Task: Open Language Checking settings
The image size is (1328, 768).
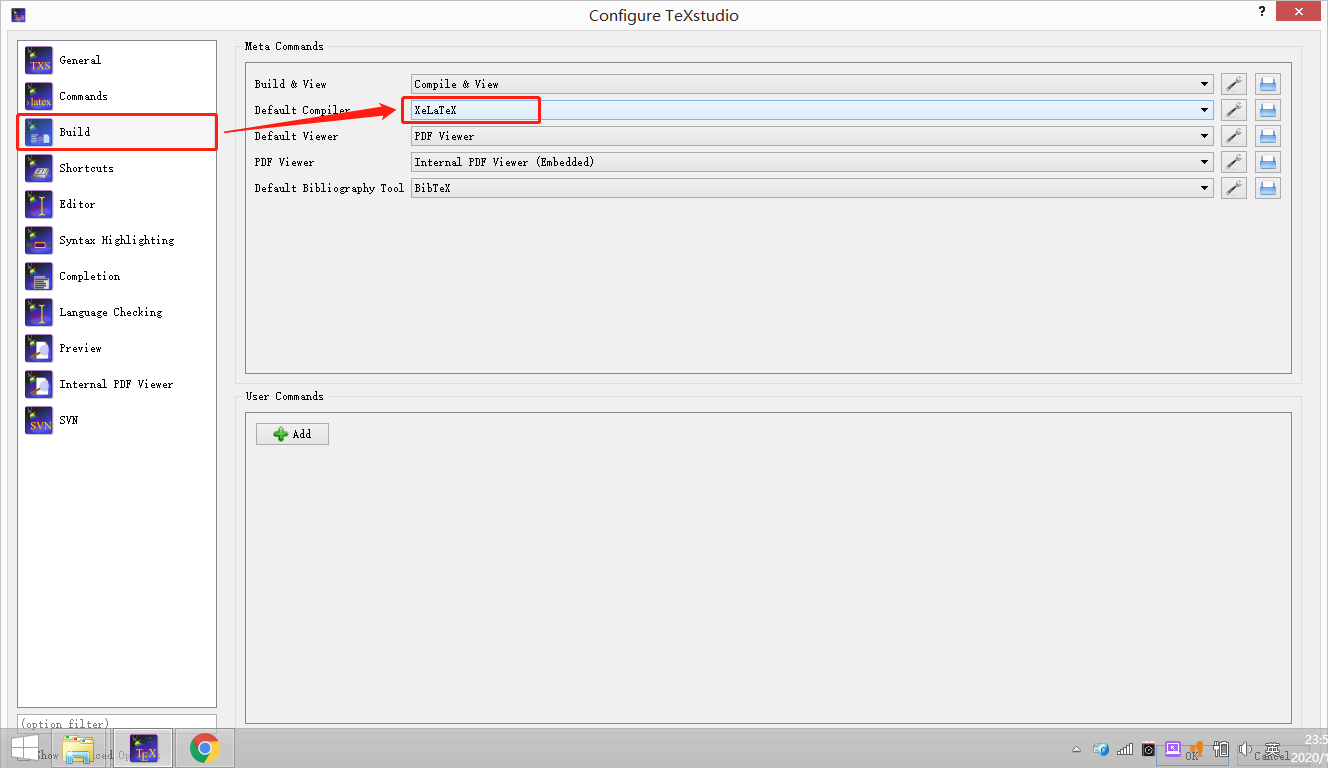Action: 117,312
